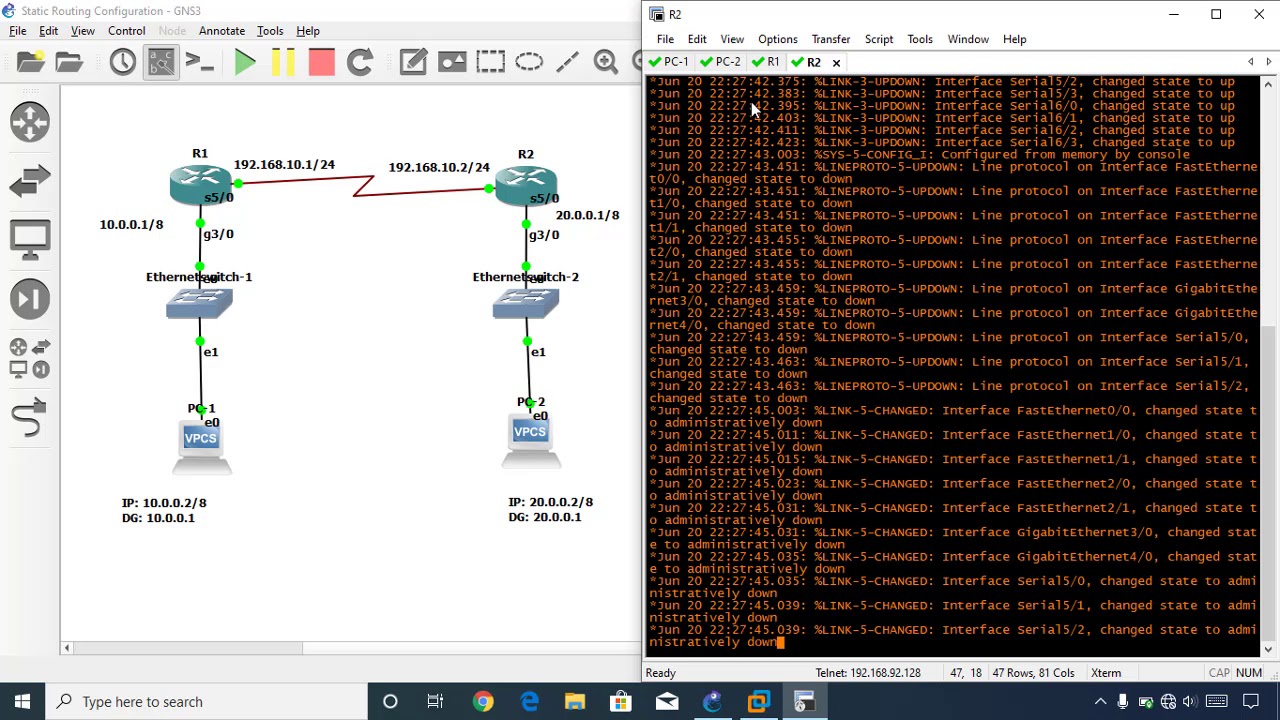This screenshot has height=720, width=1280.
Task: Click terminal vertical scrollbar down arrow
Action: tap(1268, 648)
